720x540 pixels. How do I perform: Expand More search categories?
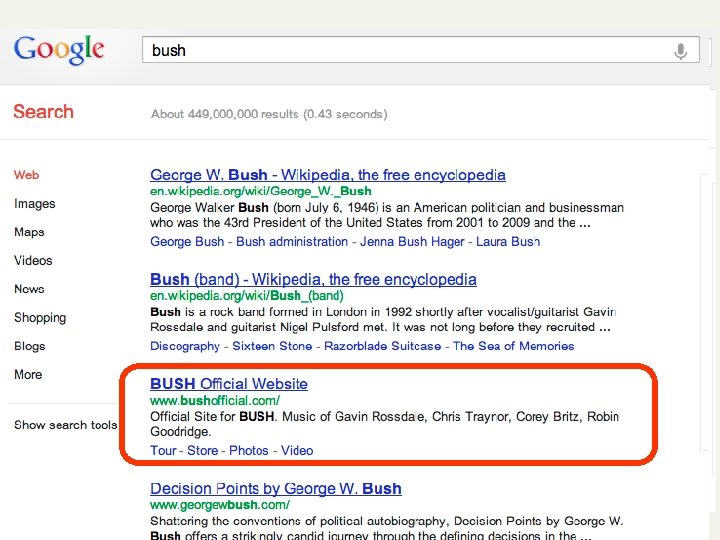(x=28, y=375)
